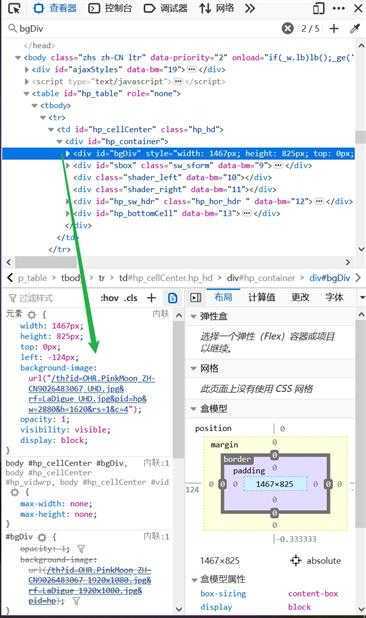Image resolution: width=366 pixels, height=618 pixels.
Task: Toggle the .cls classes panel
Action: tap(130, 298)
